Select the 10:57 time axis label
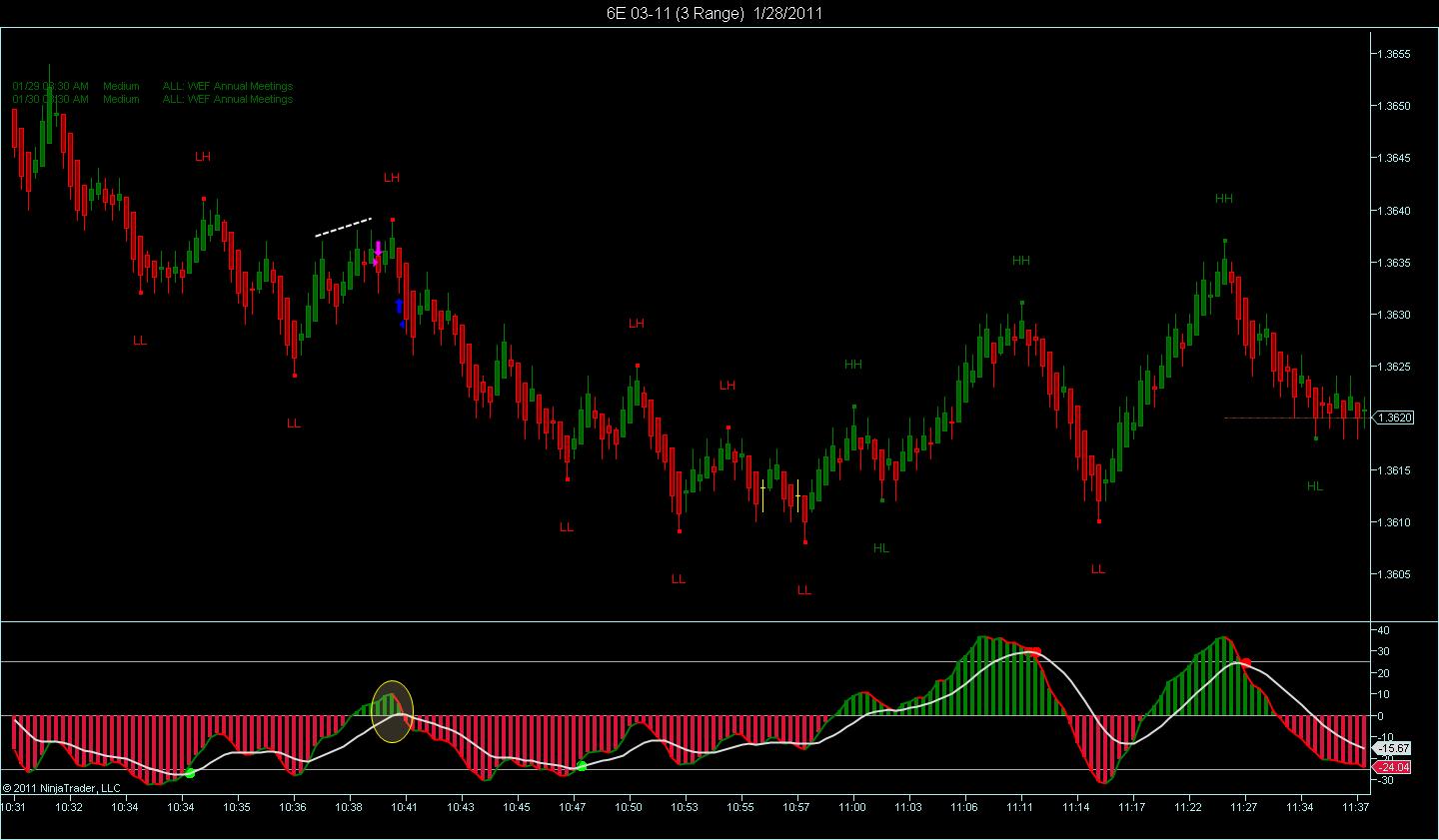1439x840 pixels. [797, 806]
